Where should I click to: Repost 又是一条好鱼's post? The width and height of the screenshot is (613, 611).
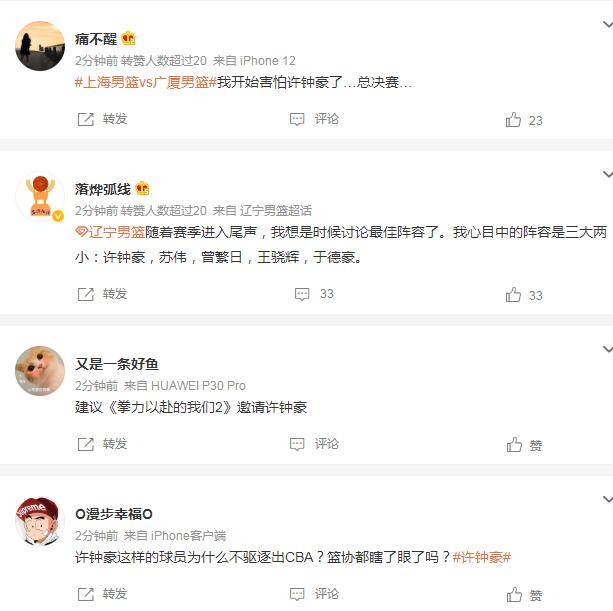point(102,444)
